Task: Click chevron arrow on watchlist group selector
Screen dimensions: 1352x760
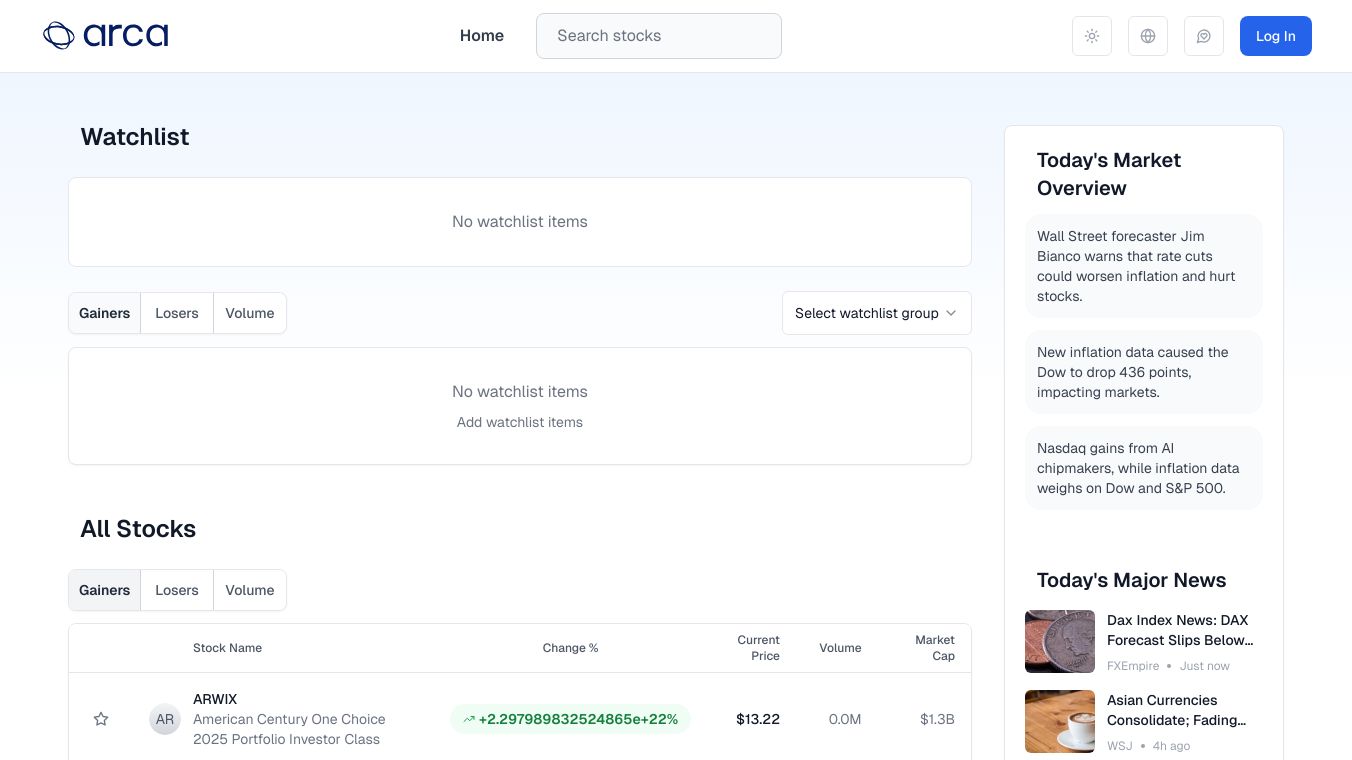Action: pyautogui.click(x=951, y=313)
